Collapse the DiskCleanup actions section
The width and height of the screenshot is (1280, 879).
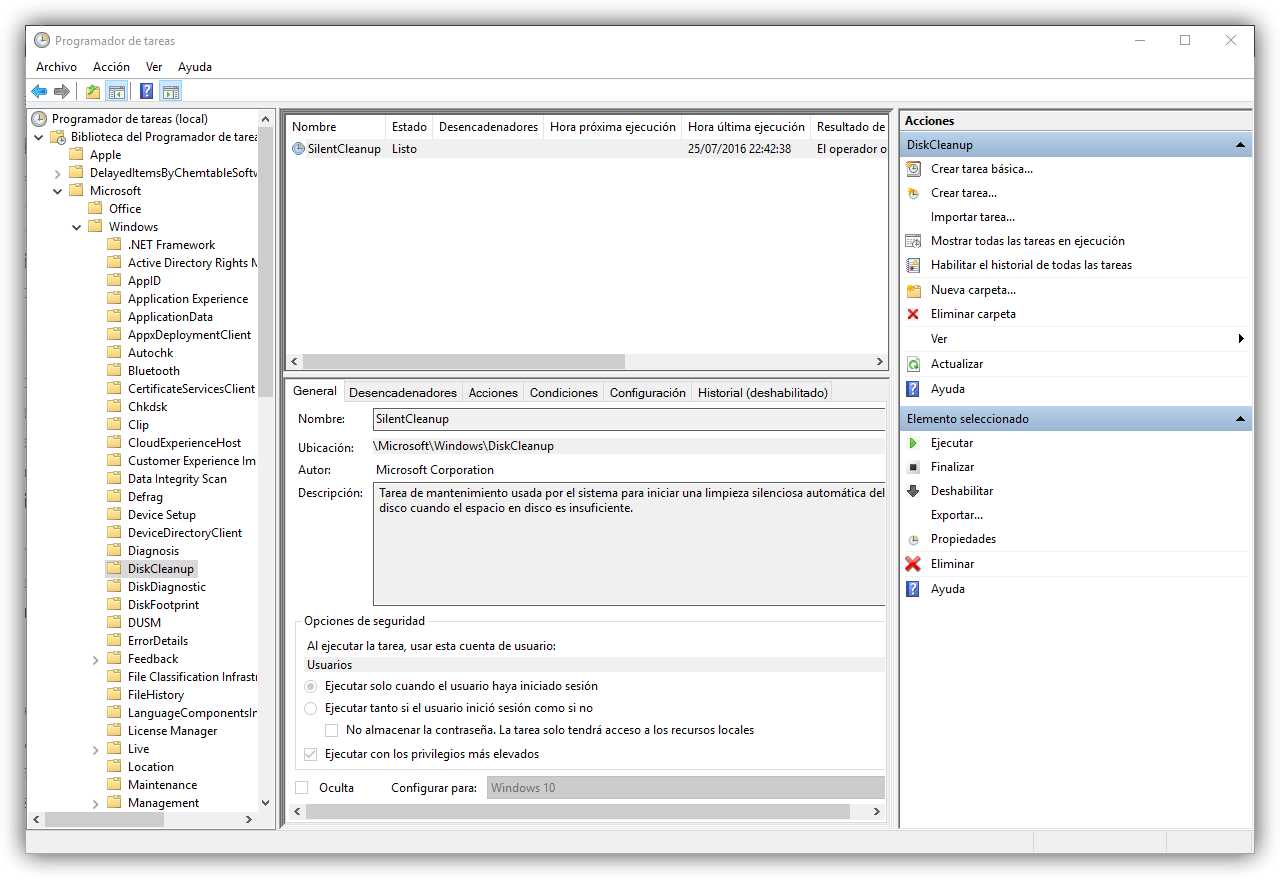click(x=1240, y=145)
